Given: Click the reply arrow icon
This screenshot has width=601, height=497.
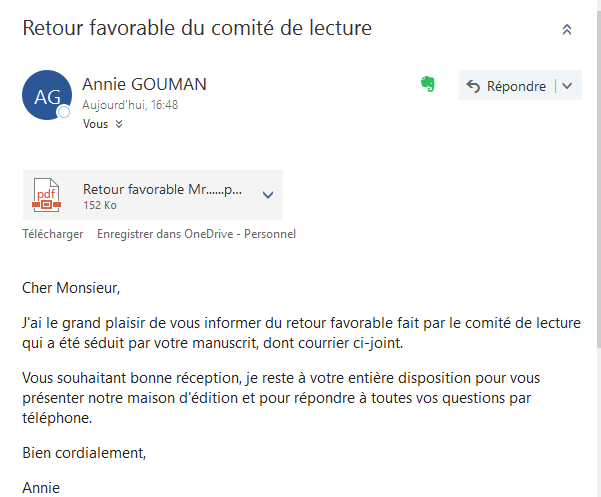Looking at the screenshot, I should pos(473,86).
